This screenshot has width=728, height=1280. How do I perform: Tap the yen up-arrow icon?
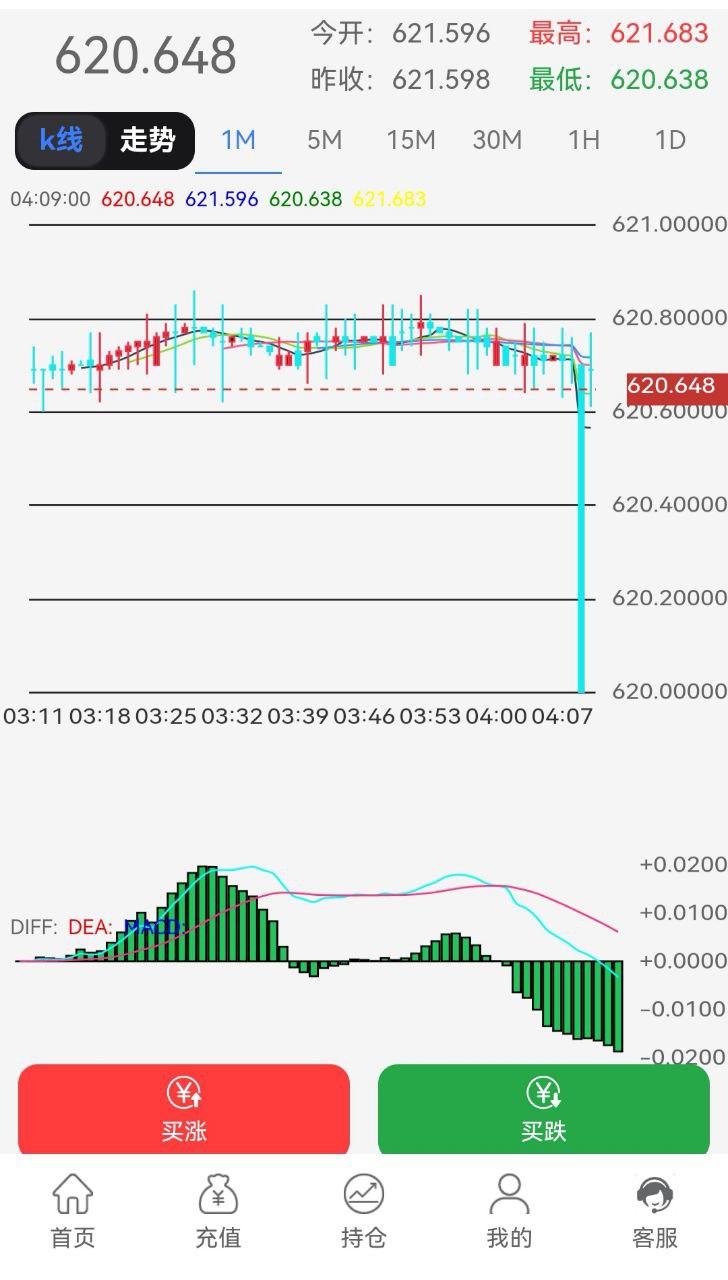pyautogui.click(x=184, y=1093)
